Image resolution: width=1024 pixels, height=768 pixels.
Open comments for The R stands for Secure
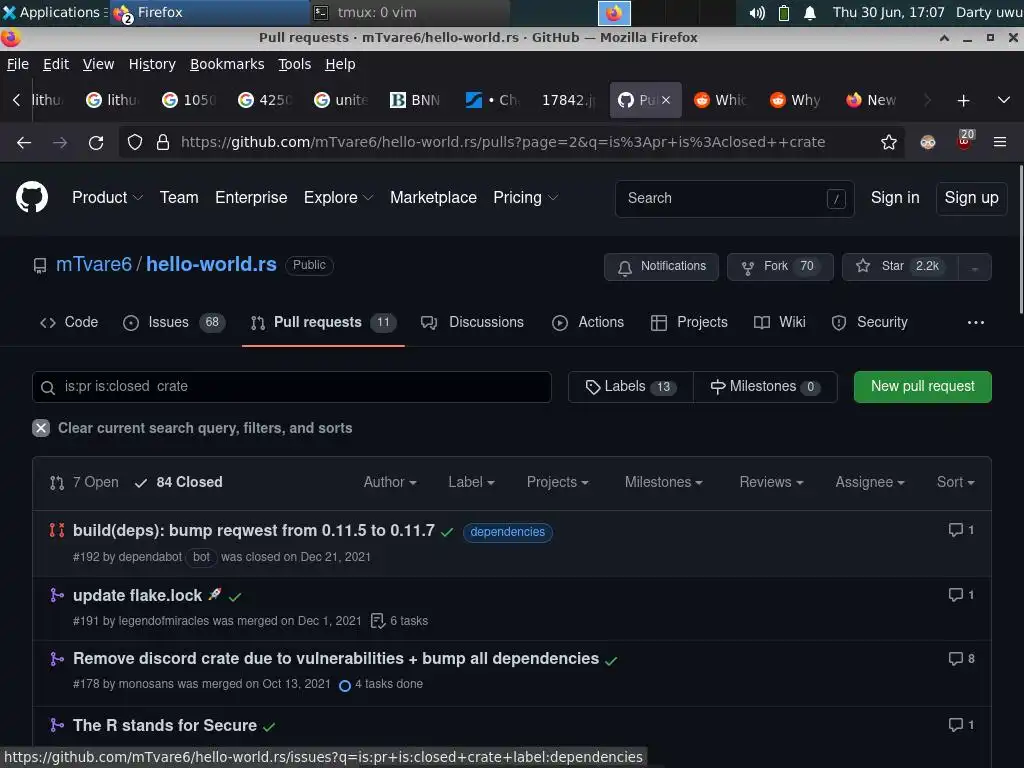click(961, 724)
